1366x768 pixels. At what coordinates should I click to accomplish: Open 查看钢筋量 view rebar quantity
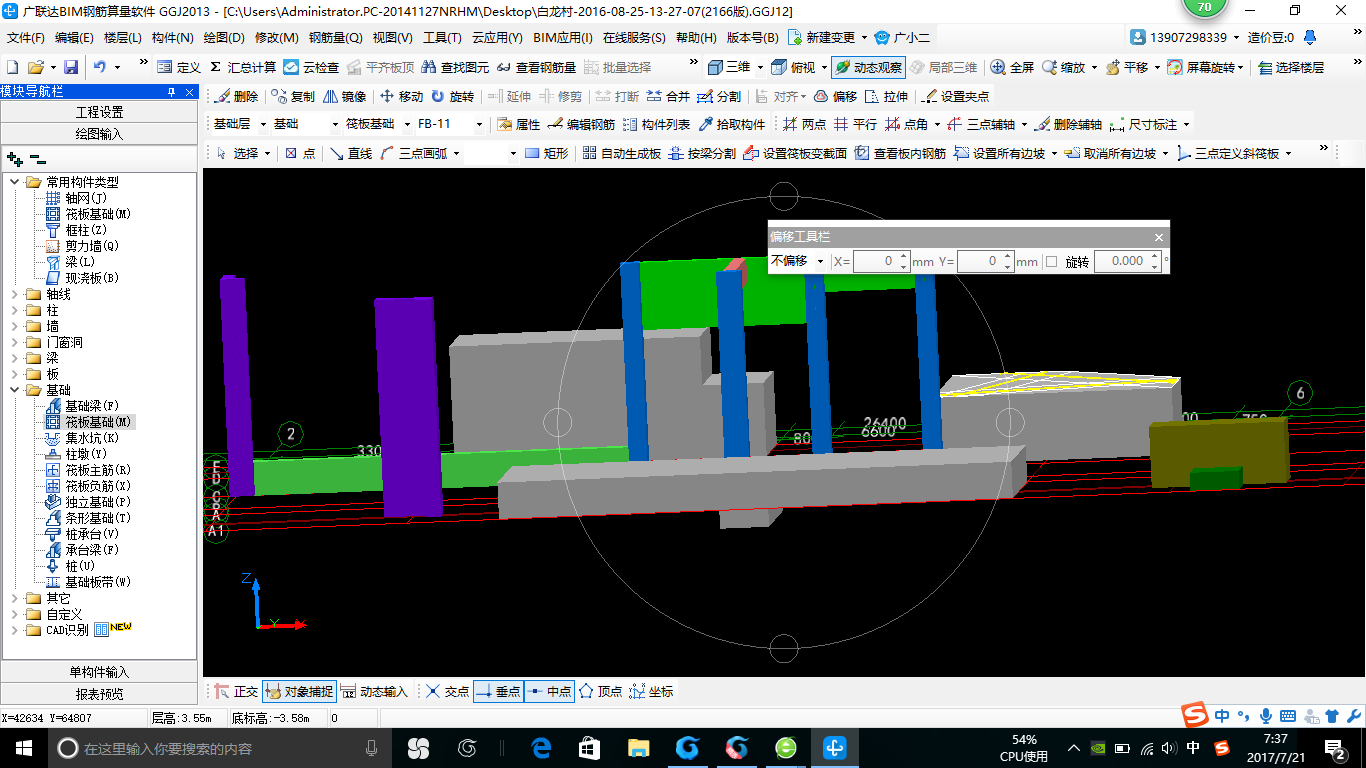point(535,67)
